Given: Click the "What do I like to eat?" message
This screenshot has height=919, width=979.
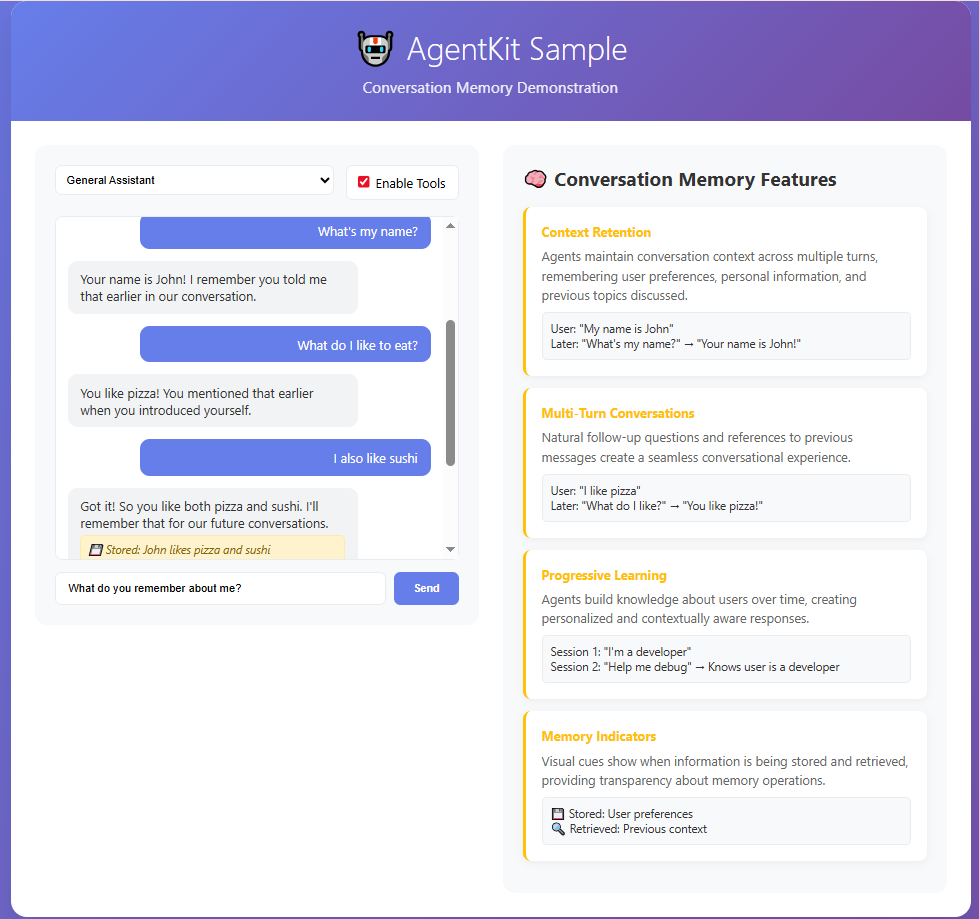Looking at the screenshot, I should 285,345.
